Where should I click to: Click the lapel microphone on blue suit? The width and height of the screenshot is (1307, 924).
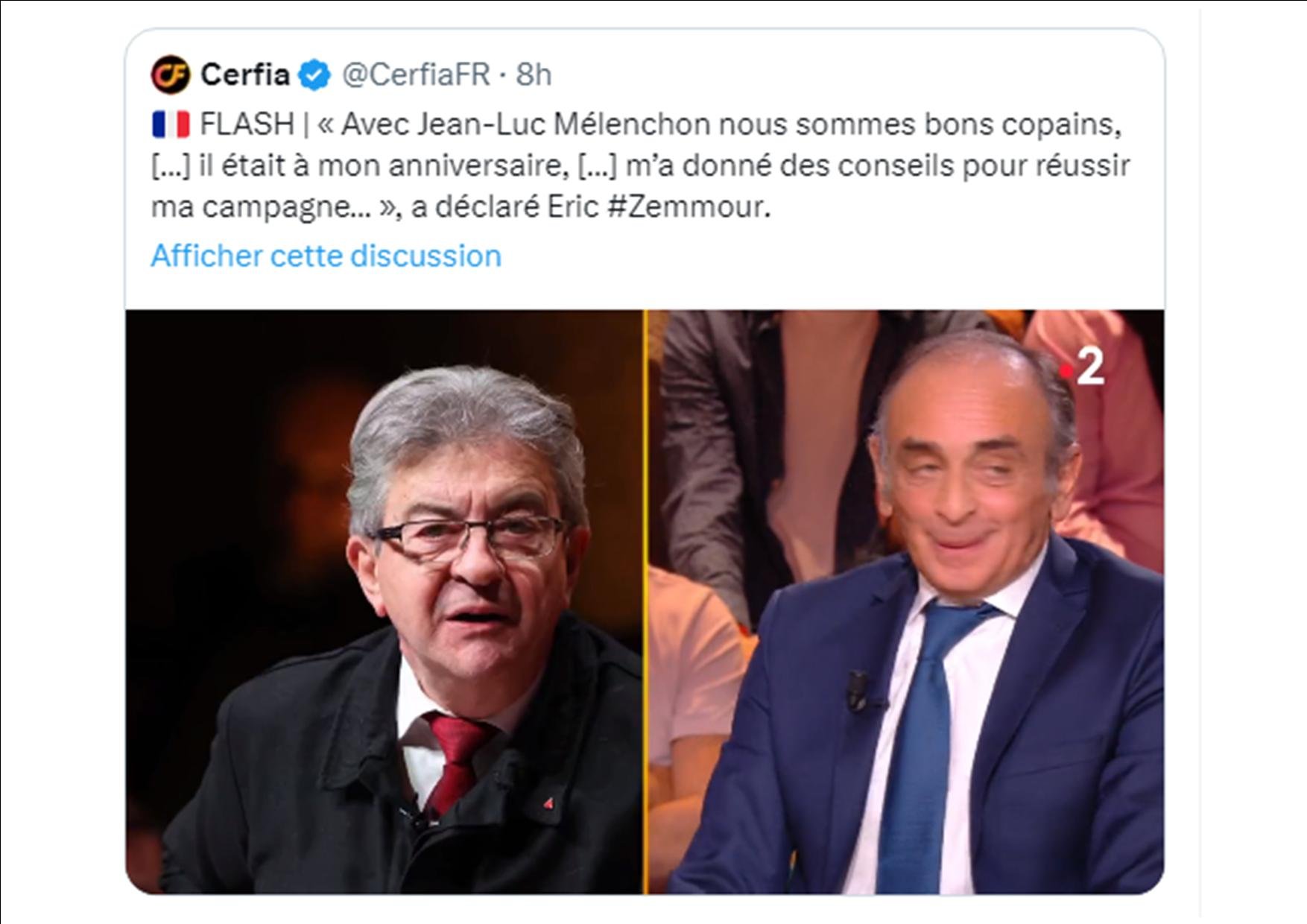point(859,689)
